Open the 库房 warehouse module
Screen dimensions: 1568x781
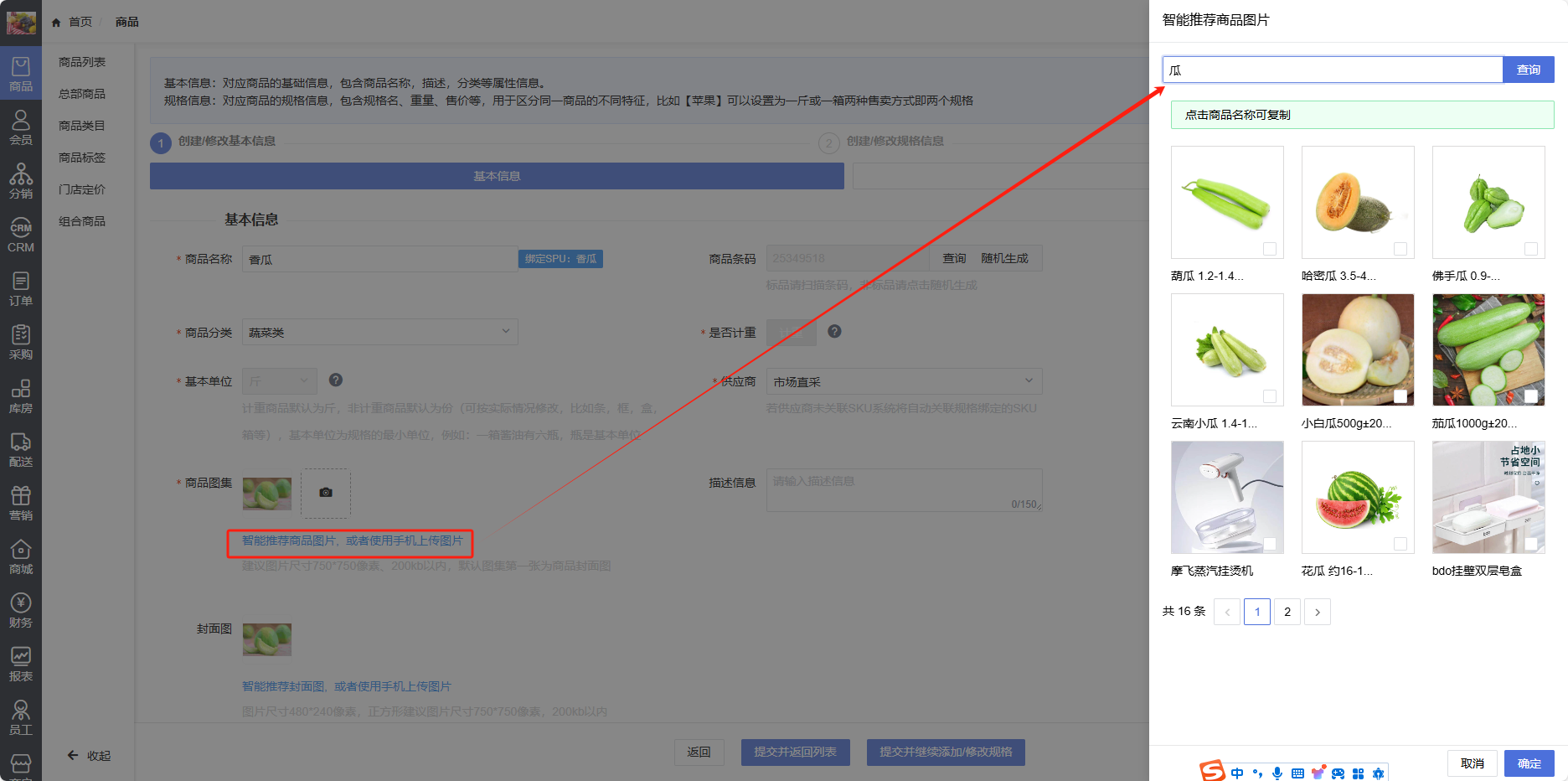21,396
